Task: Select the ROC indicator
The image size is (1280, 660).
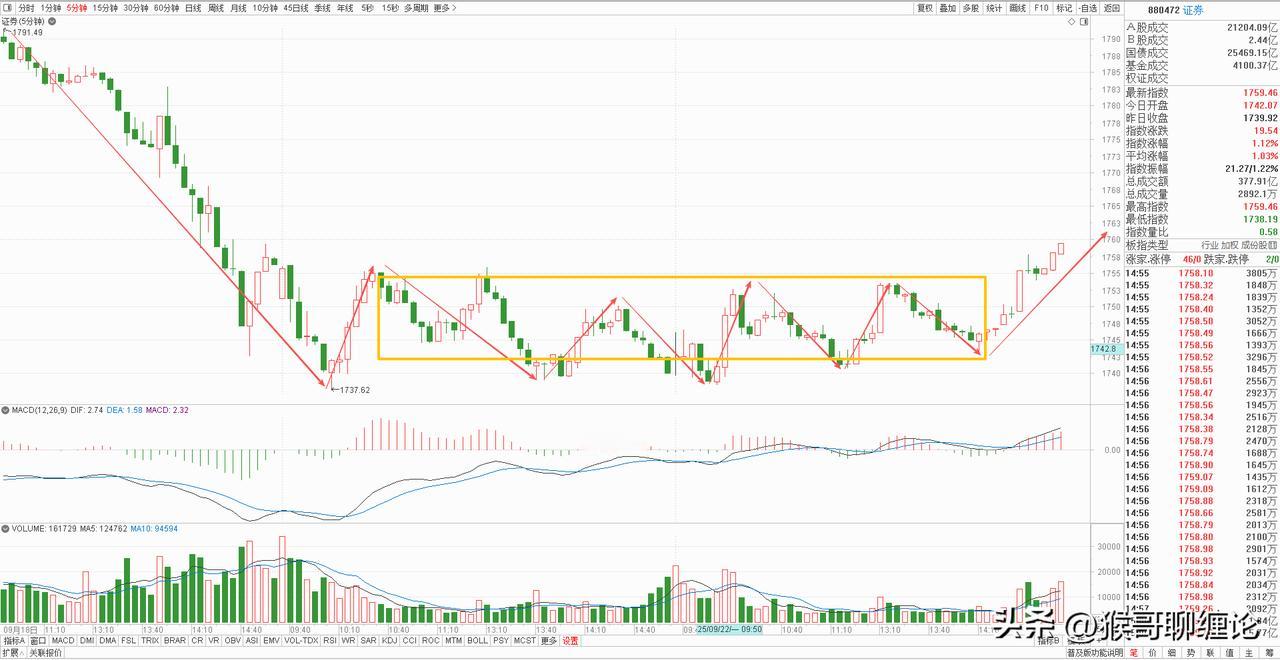Action: pyautogui.click(x=430, y=641)
